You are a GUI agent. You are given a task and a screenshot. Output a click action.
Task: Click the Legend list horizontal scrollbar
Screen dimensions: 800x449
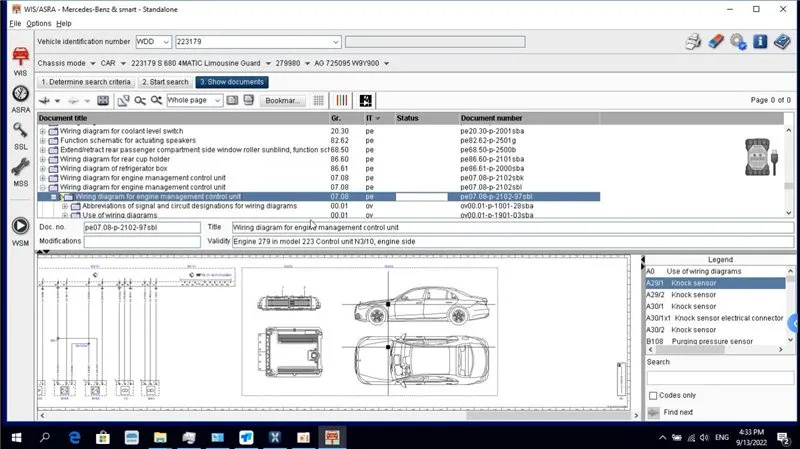click(715, 350)
